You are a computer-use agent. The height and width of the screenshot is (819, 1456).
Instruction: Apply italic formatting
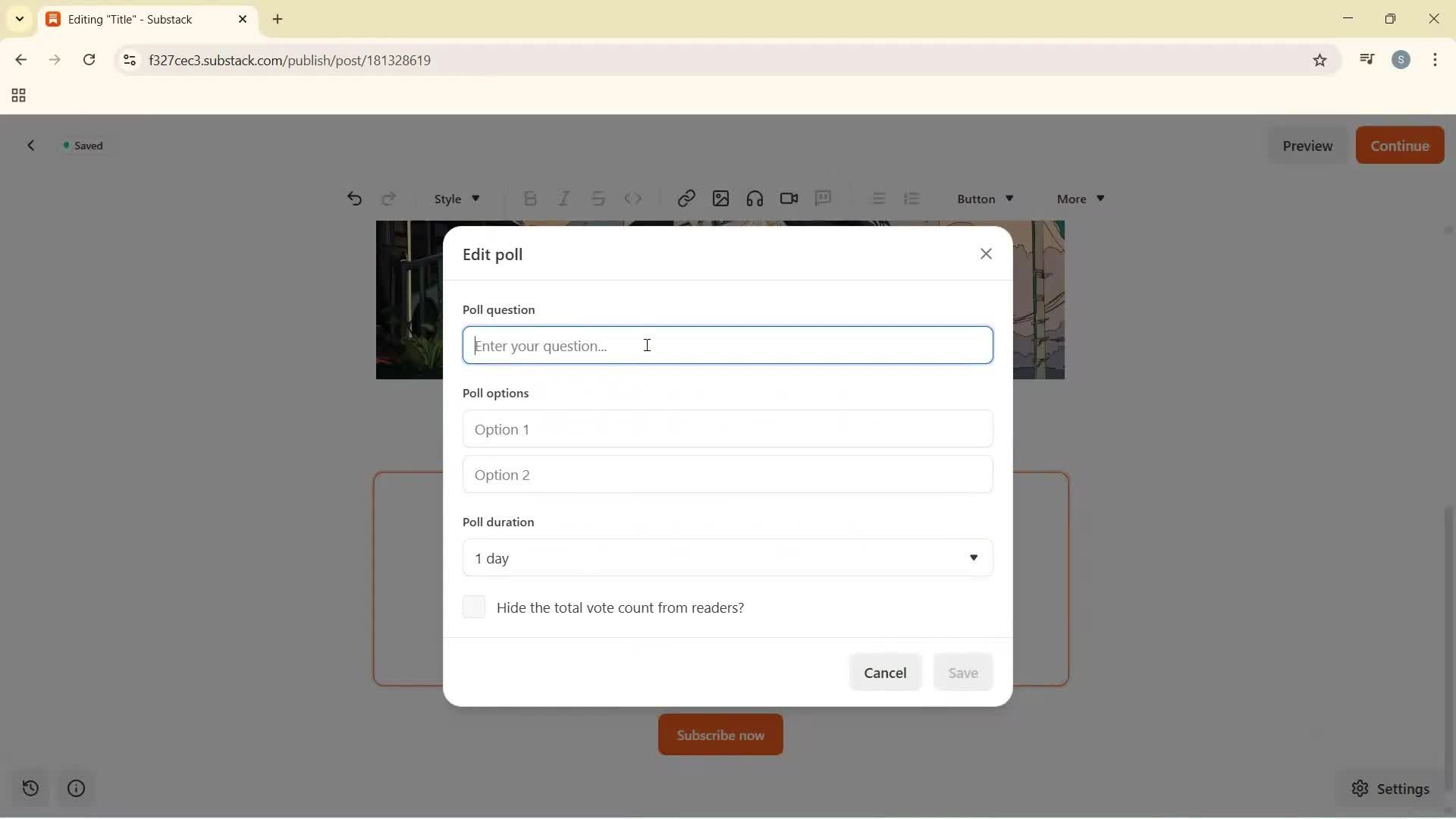(564, 198)
